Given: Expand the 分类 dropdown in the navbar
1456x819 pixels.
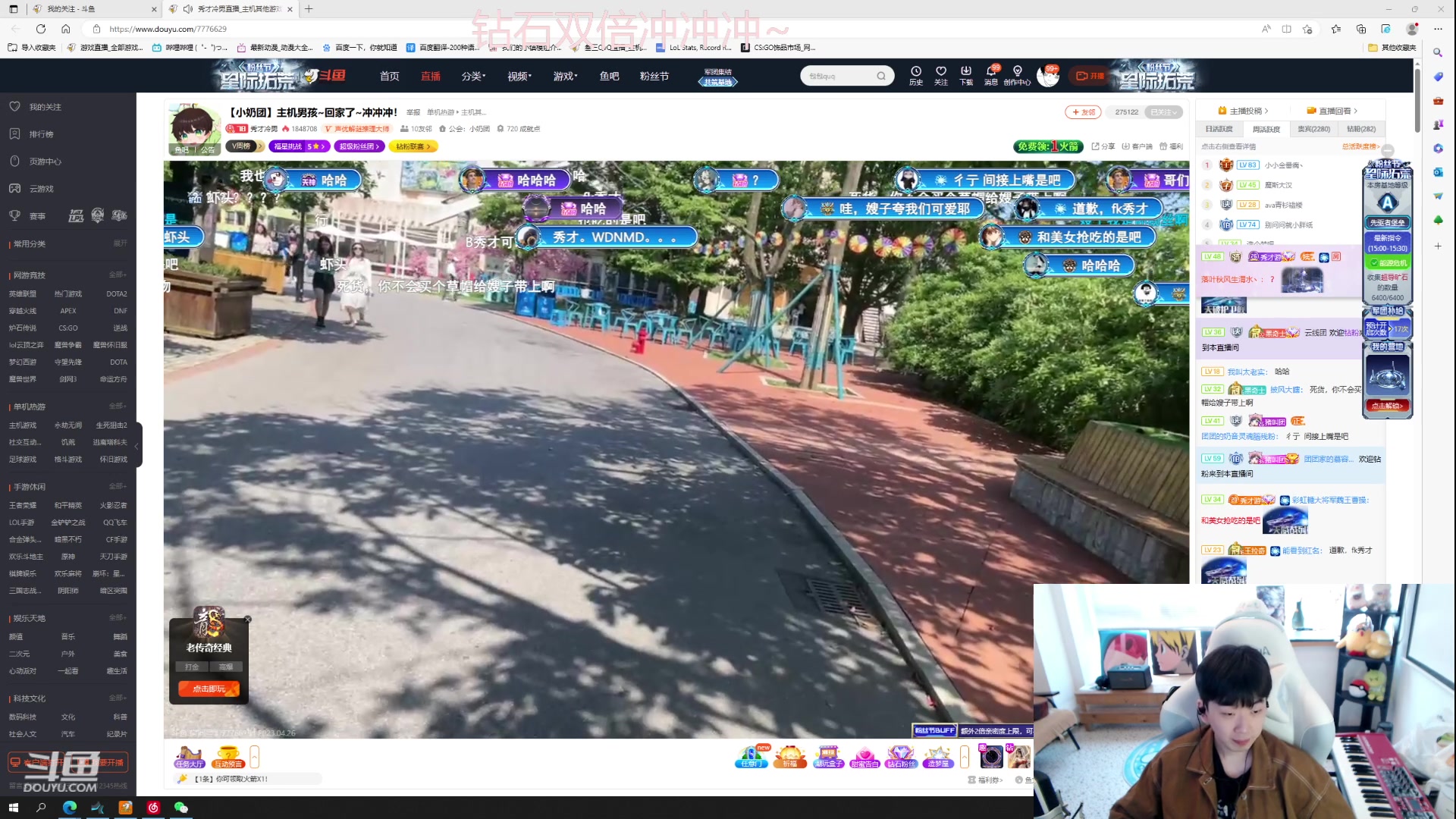Looking at the screenshot, I should pyautogui.click(x=473, y=76).
